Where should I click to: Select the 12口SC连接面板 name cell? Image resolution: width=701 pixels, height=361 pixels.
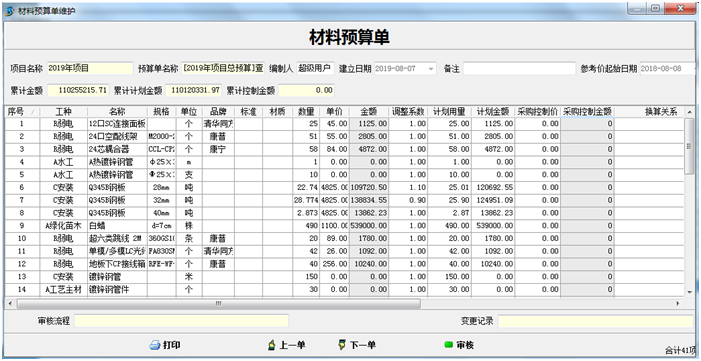click(117, 123)
